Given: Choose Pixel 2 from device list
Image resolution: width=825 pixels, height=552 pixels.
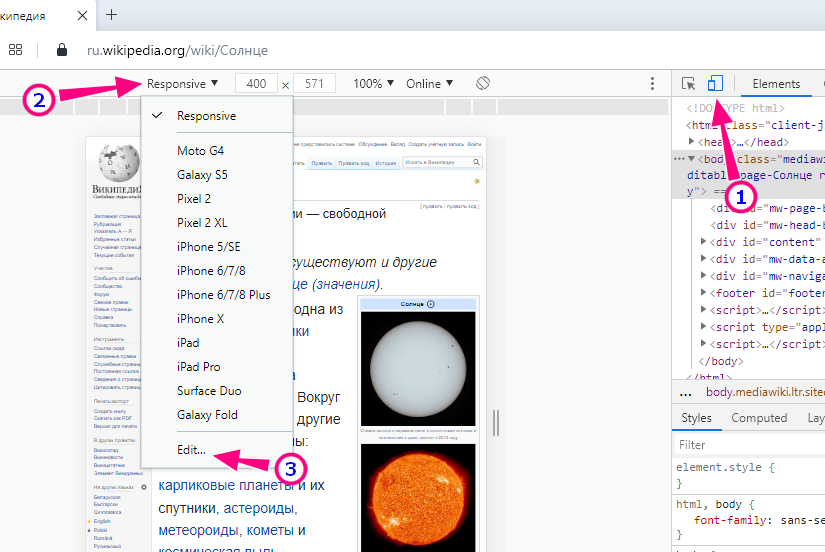Looking at the screenshot, I should (x=217, y=199).
